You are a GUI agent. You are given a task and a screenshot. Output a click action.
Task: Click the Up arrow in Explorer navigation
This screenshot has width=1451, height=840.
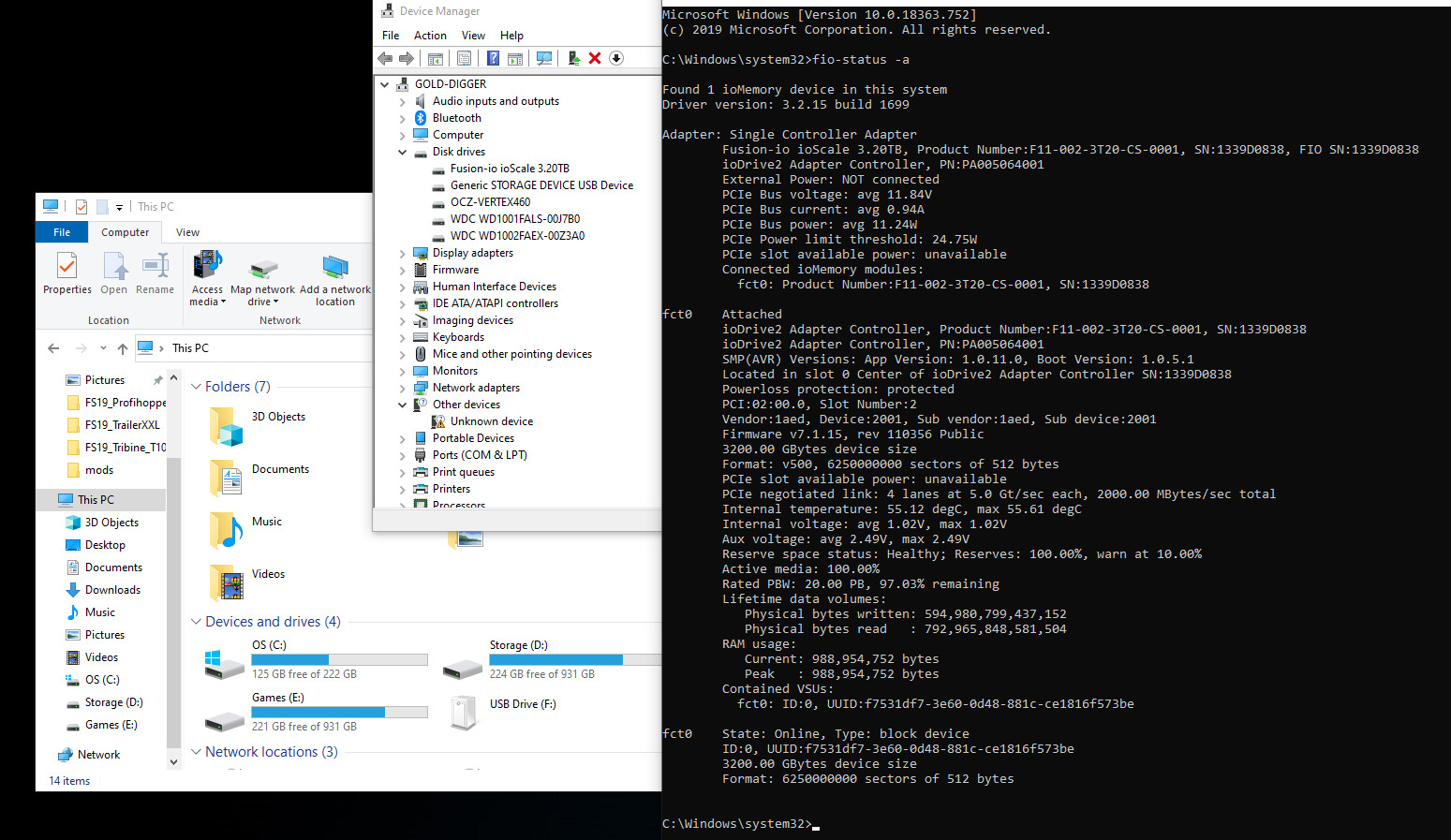point(123,348)
